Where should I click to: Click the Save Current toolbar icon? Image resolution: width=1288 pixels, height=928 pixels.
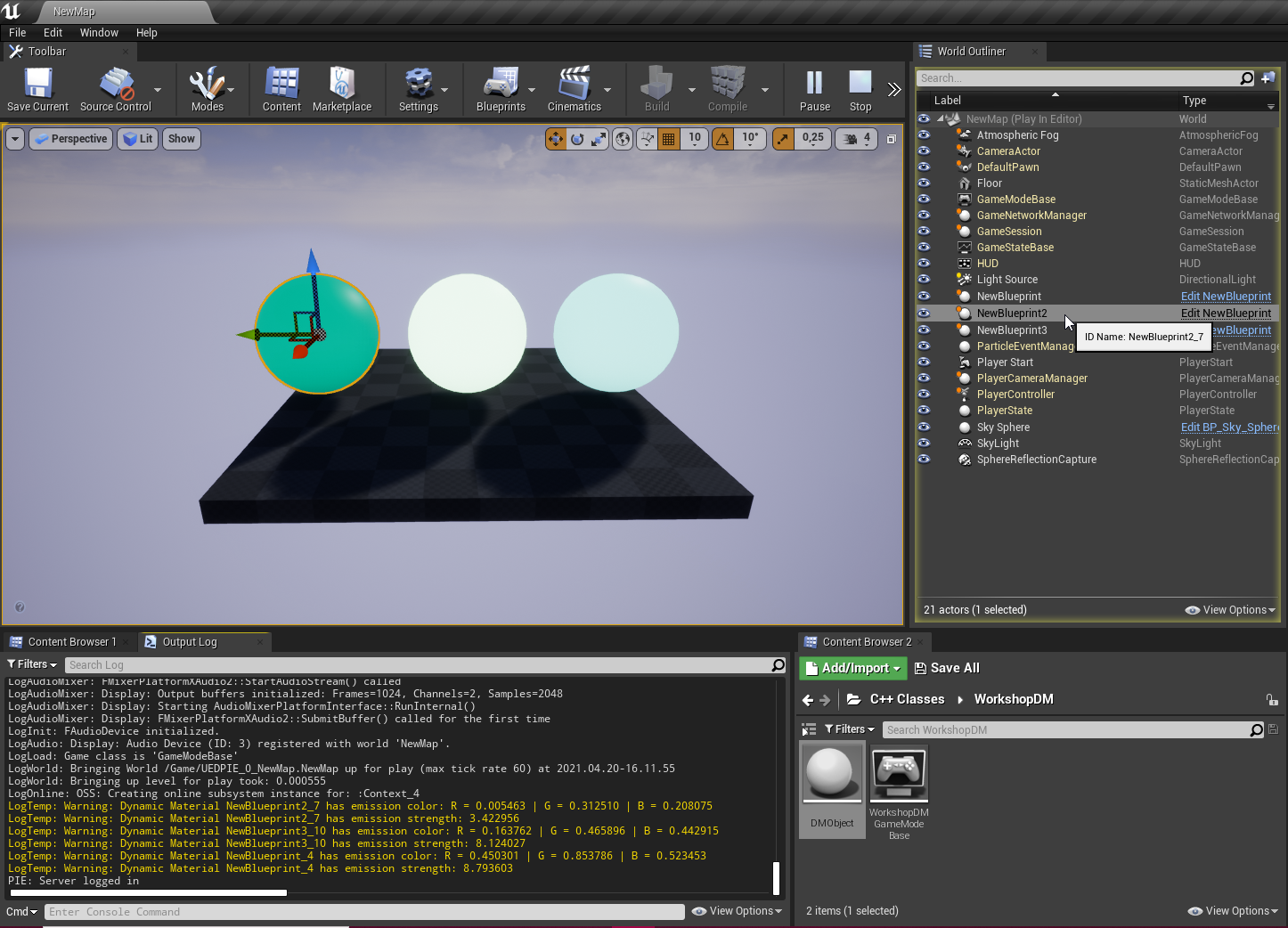[37, 90]
